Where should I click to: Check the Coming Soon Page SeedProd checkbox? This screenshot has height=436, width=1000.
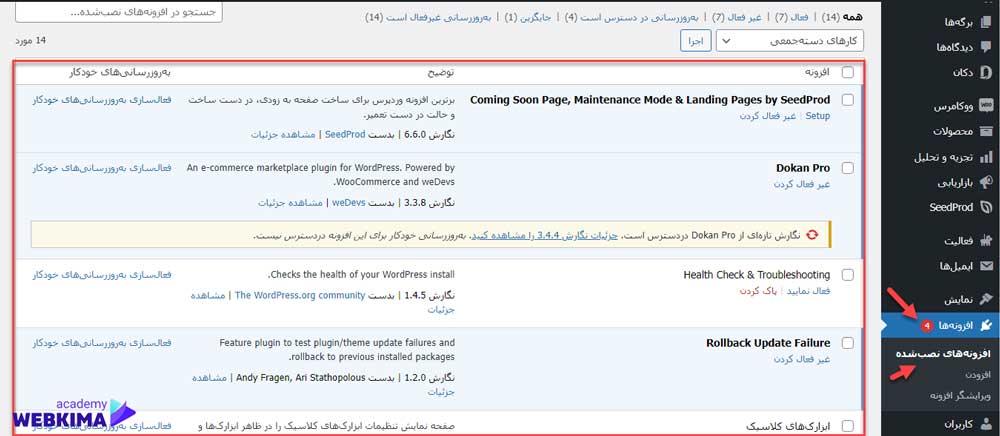pos(848,100)
